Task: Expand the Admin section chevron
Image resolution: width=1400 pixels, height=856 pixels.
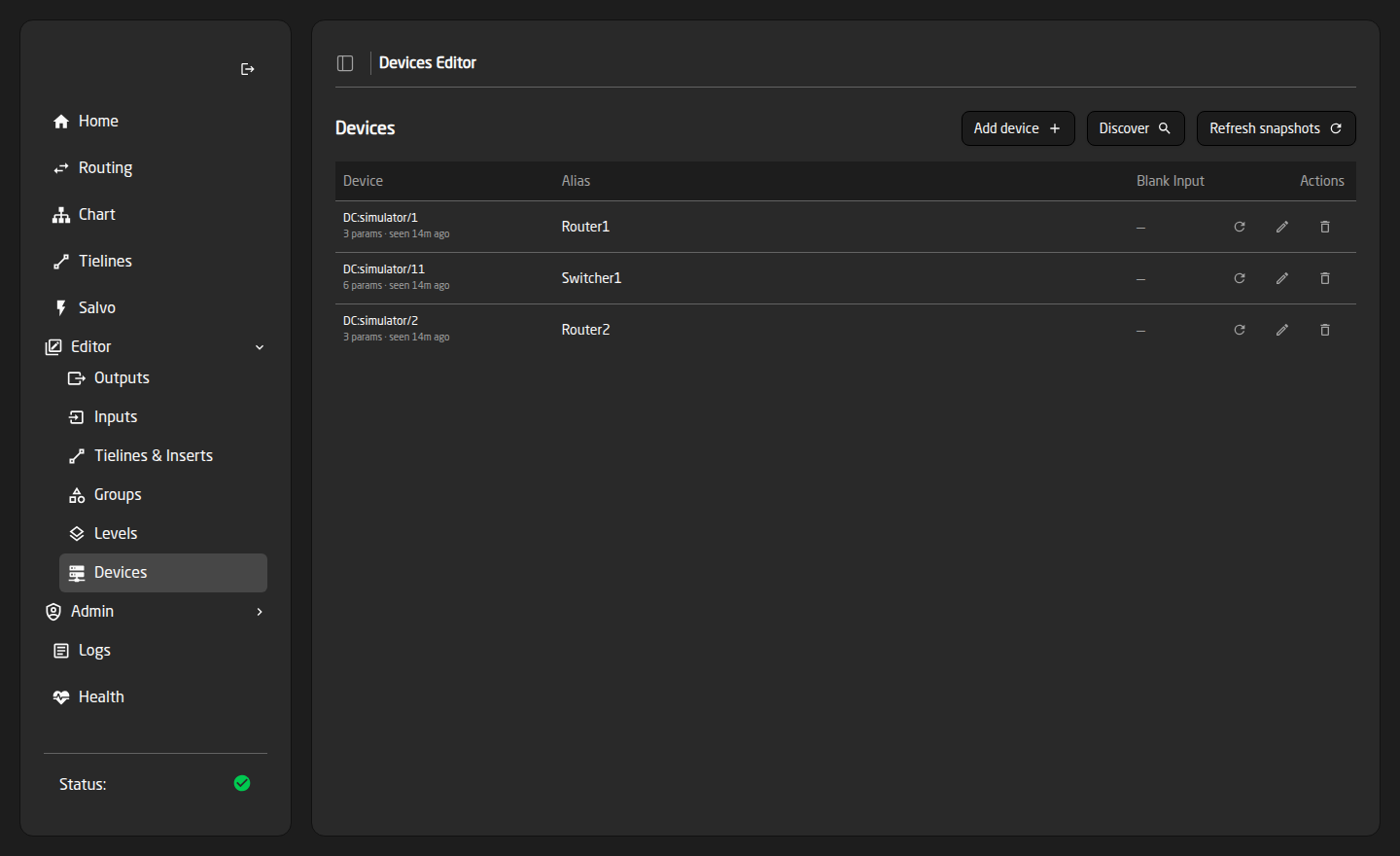Action: point(260,612)
